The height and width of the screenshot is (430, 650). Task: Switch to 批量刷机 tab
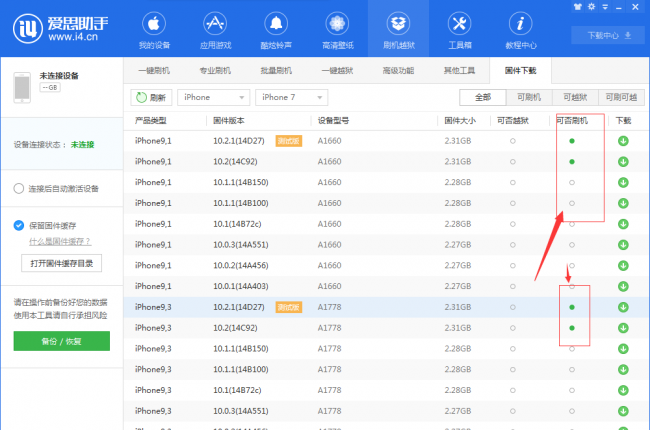(276, 70)
